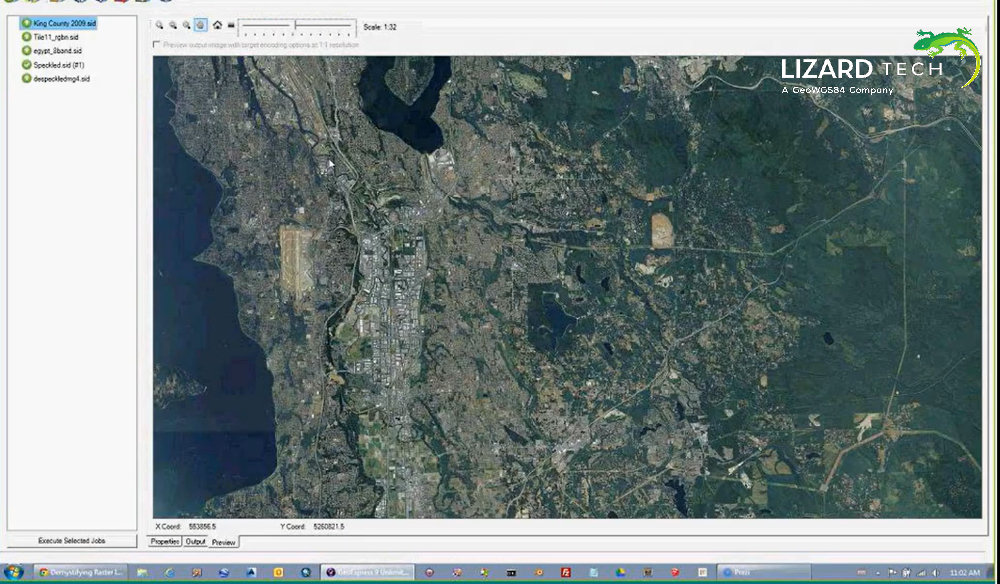The image size is (1000, 584).
Task: Click the Y Coord value 5260821.5
Action: (x=329, y=527)
